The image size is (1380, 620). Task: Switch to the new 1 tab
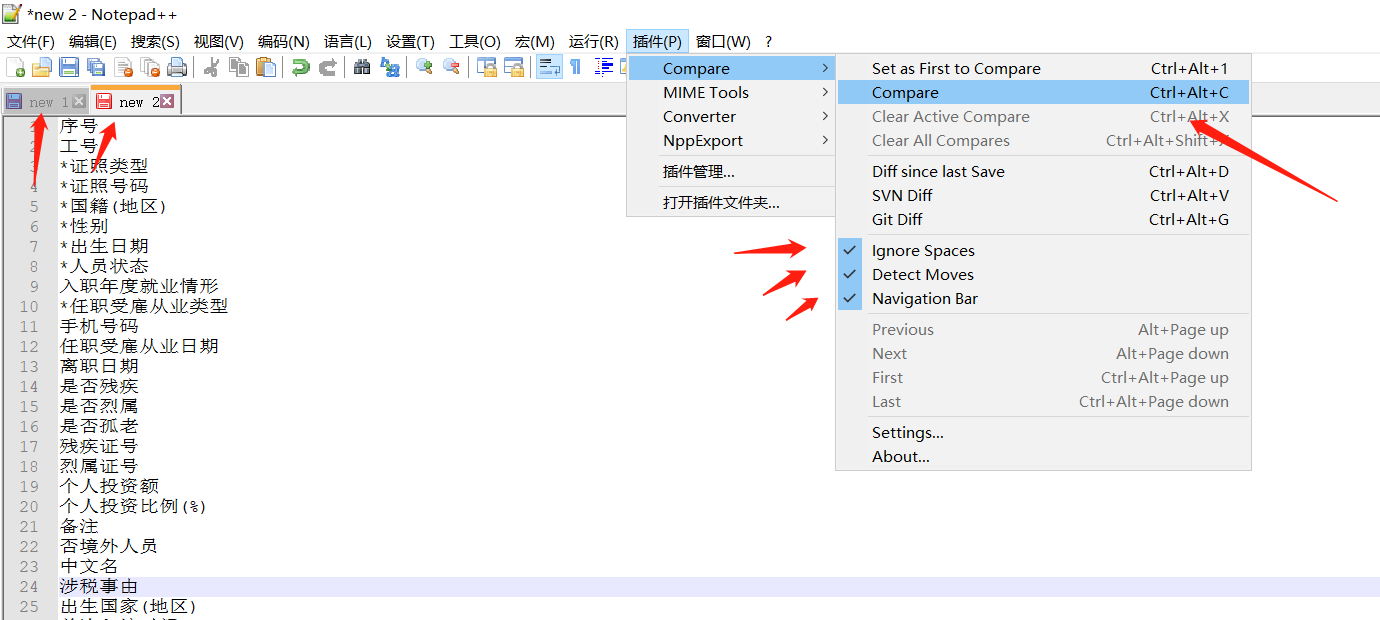tap(48, 102)
